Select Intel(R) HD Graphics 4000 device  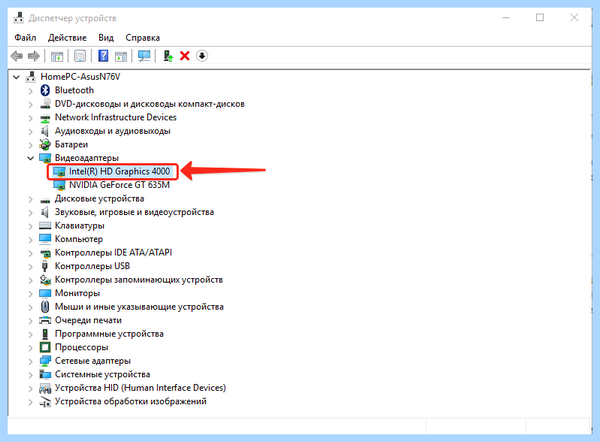pos(119,171)
